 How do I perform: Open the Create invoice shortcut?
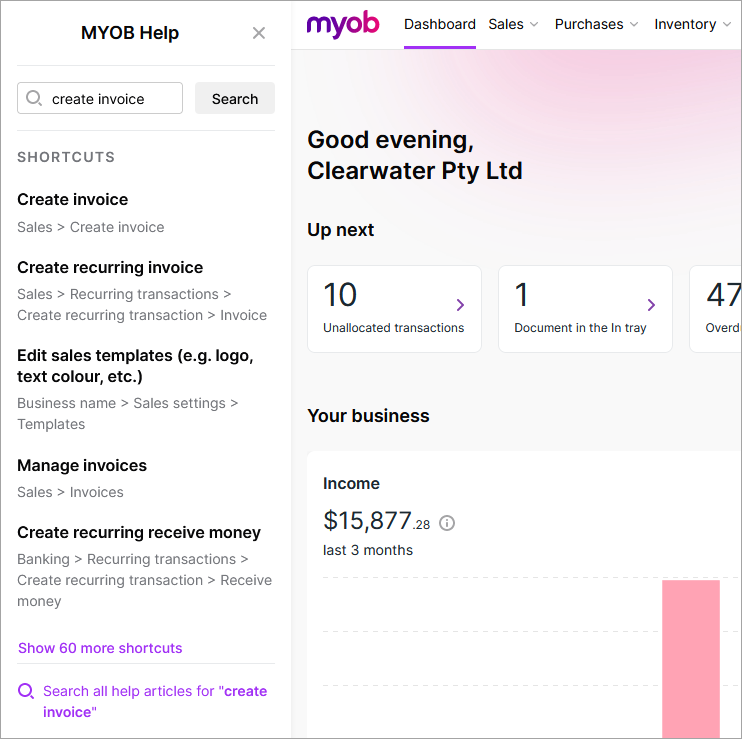[73, 199]
